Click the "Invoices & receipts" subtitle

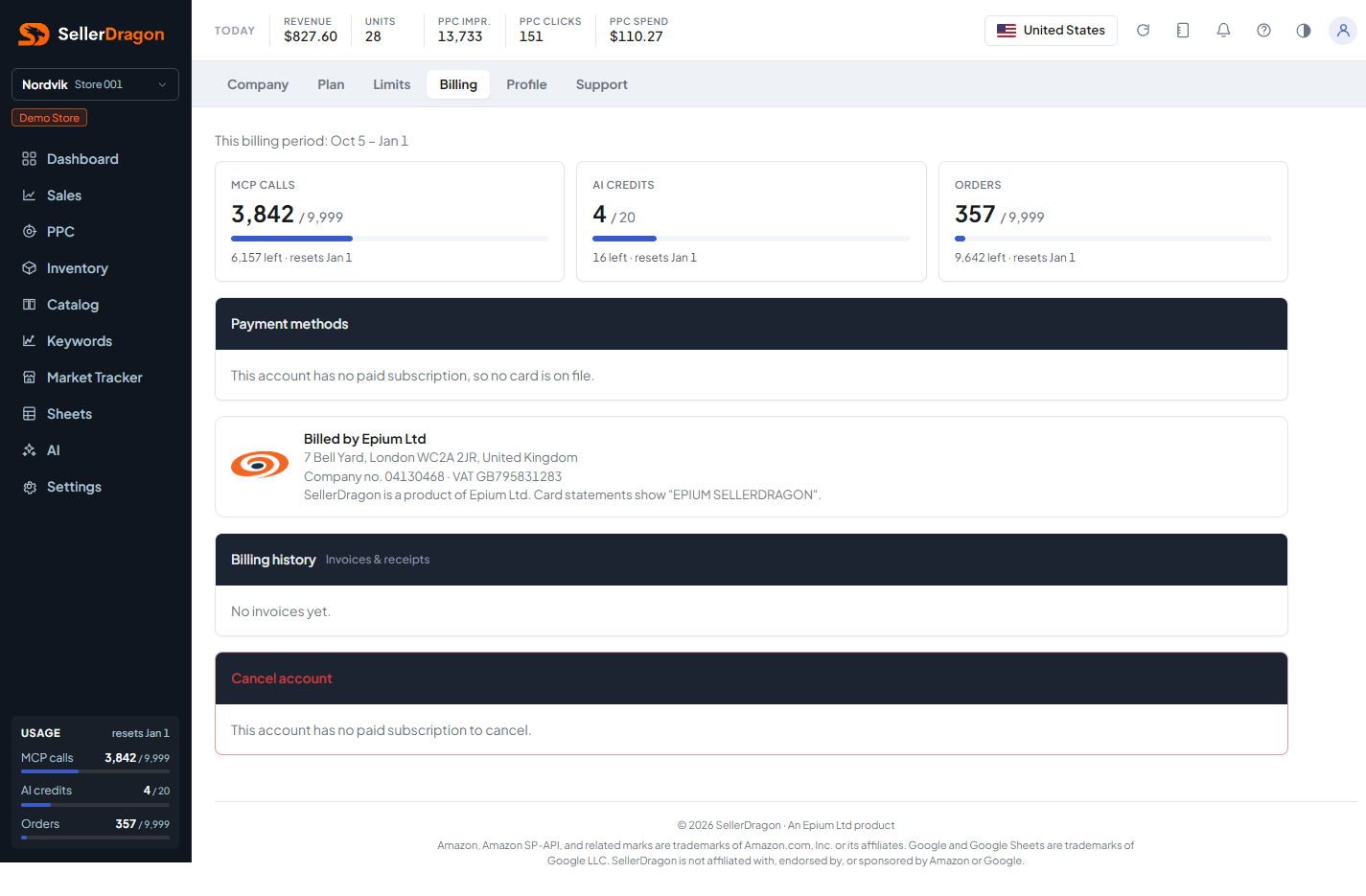[x=378, y=560]
